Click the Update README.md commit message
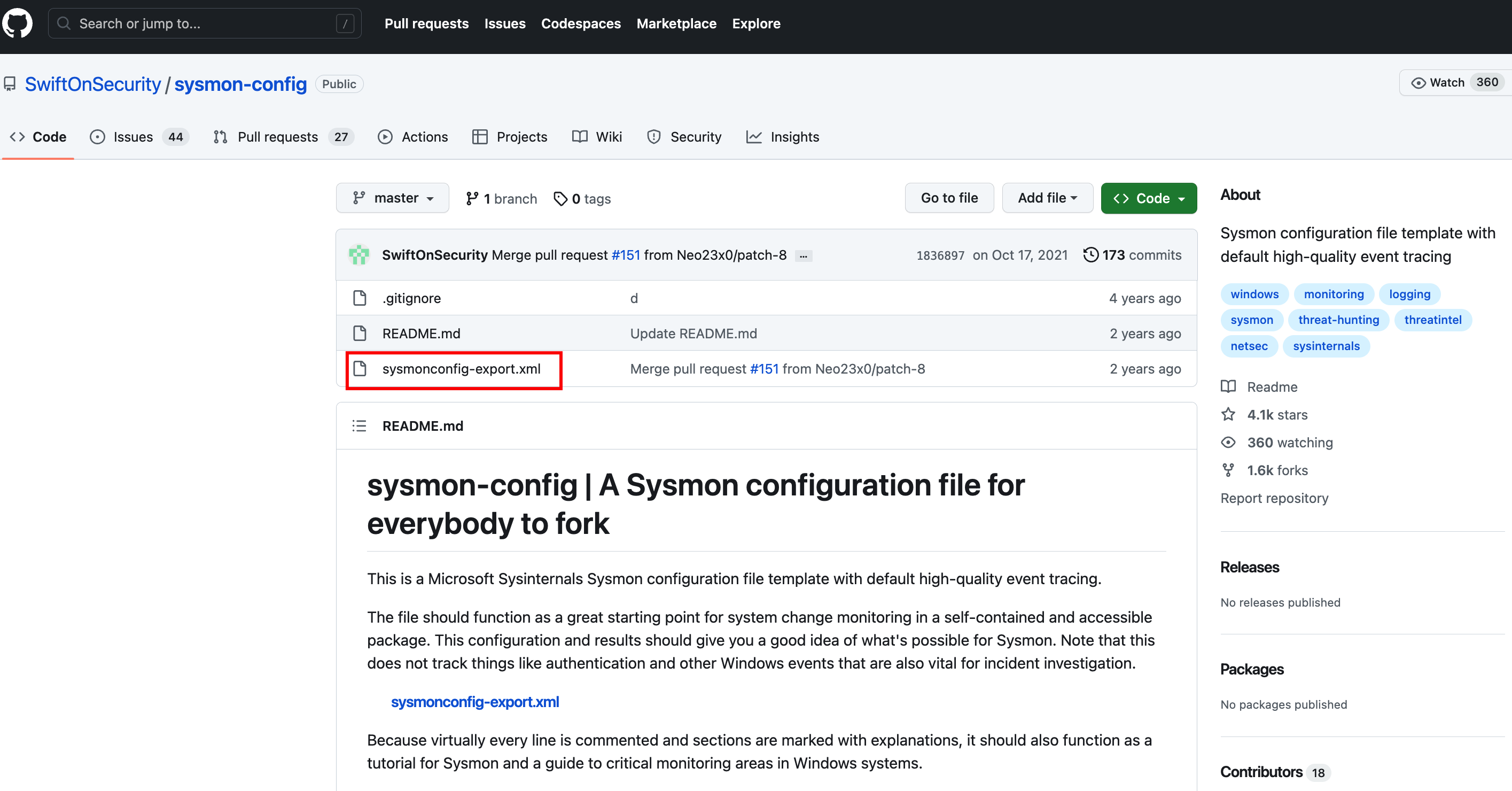 pyautogui.click(x=694, y=334)
